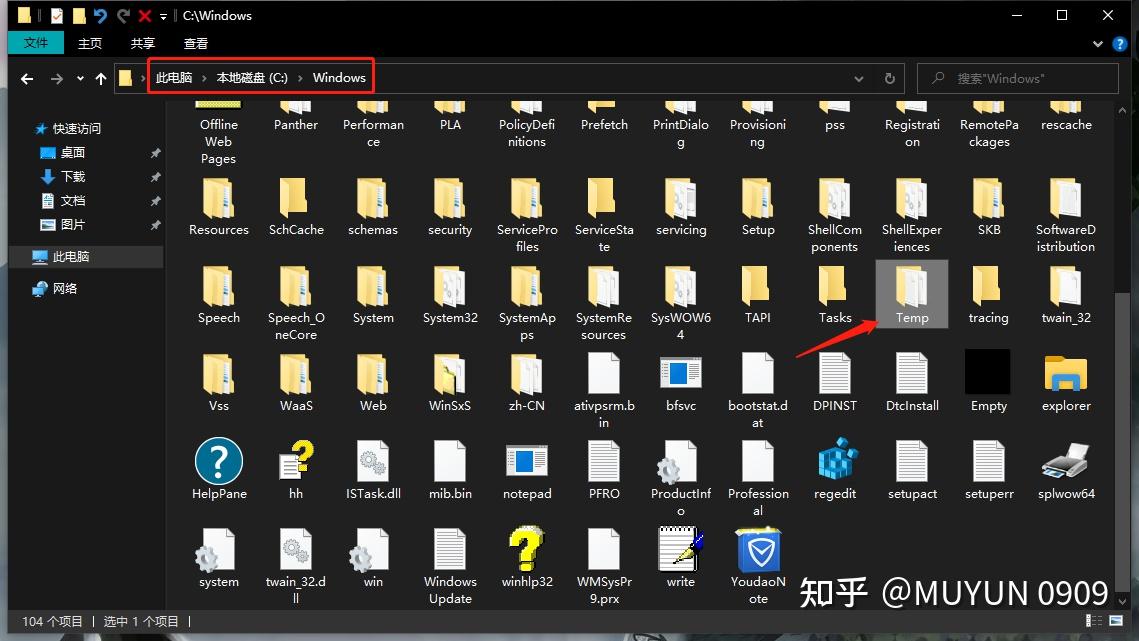1139x641 pixels.
Task: Navigate to 本地磁盘 (C:) via breadcrumb
Action: pyautogui.click(x=254, y=77)
